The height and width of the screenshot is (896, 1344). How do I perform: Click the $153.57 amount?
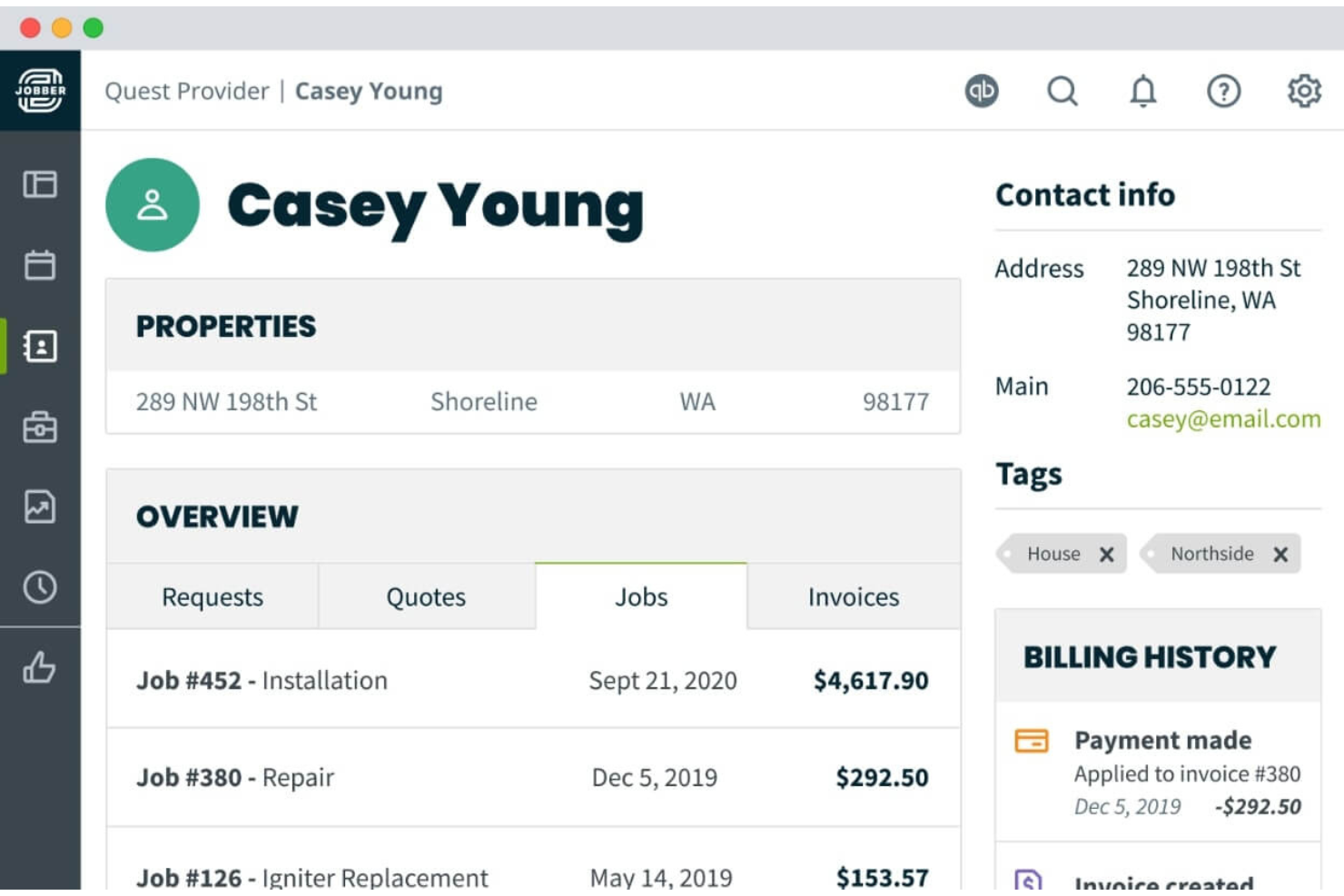pos(882,877)
